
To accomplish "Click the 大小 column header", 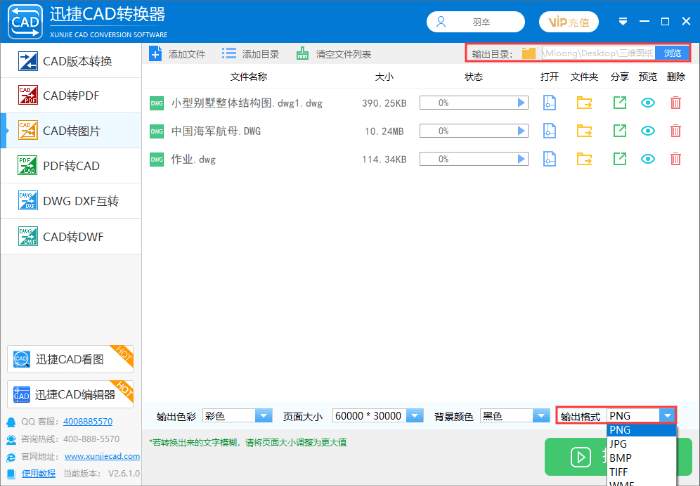I will click(x=384, y=77).
